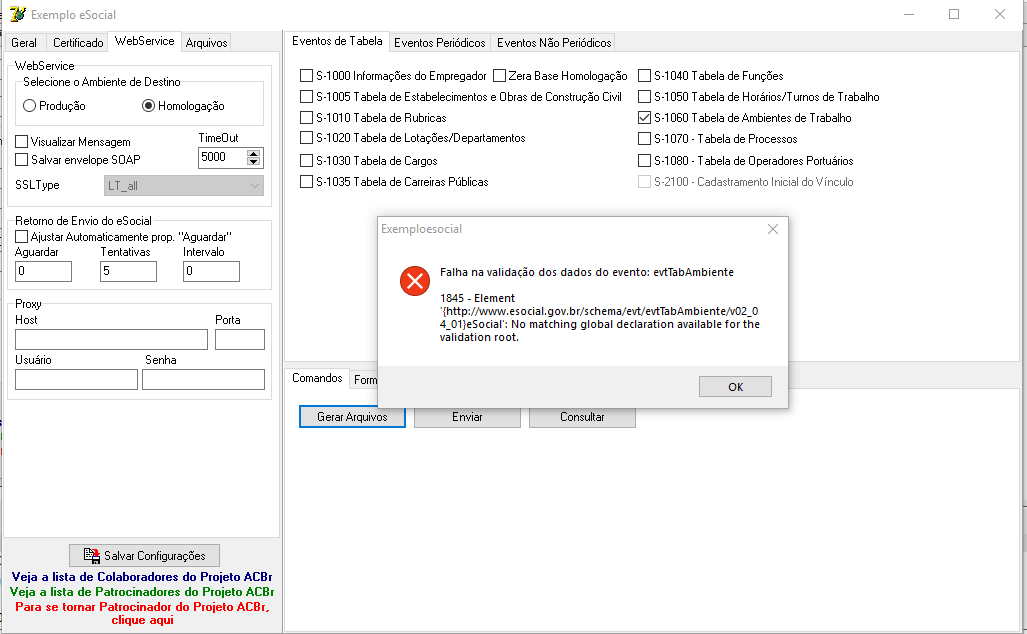This screenshot has width=1027, height=634.
Task: Check S-1005 Tabela de Estabelecimentos
Action: pos(306,96)
